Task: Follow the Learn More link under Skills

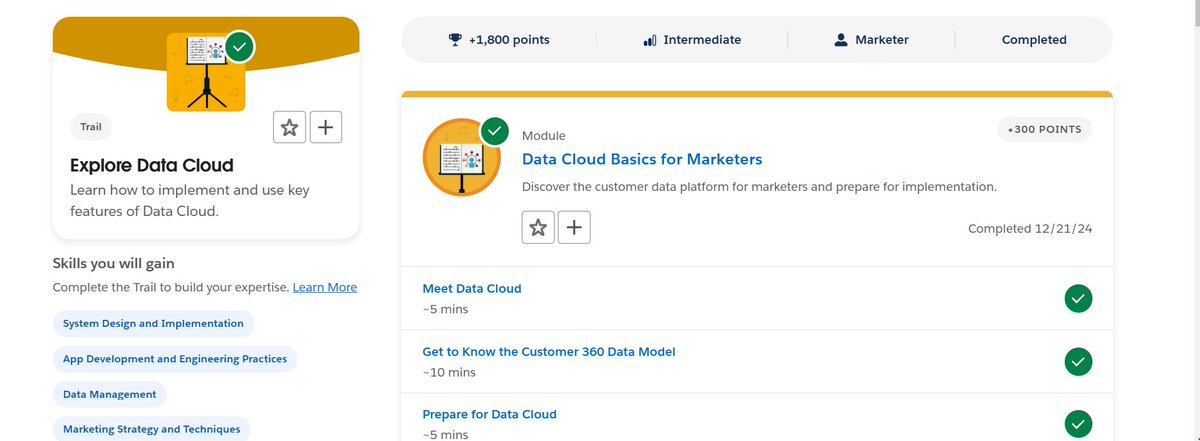Action: [x=325, y=287]
